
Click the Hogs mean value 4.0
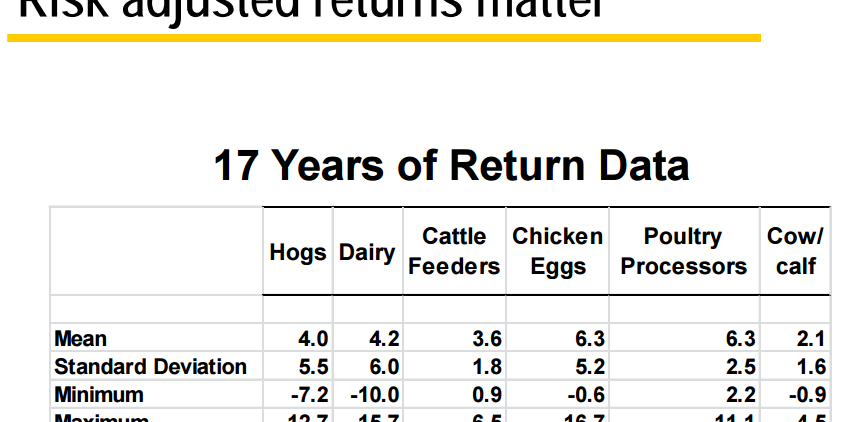(313, 339)
